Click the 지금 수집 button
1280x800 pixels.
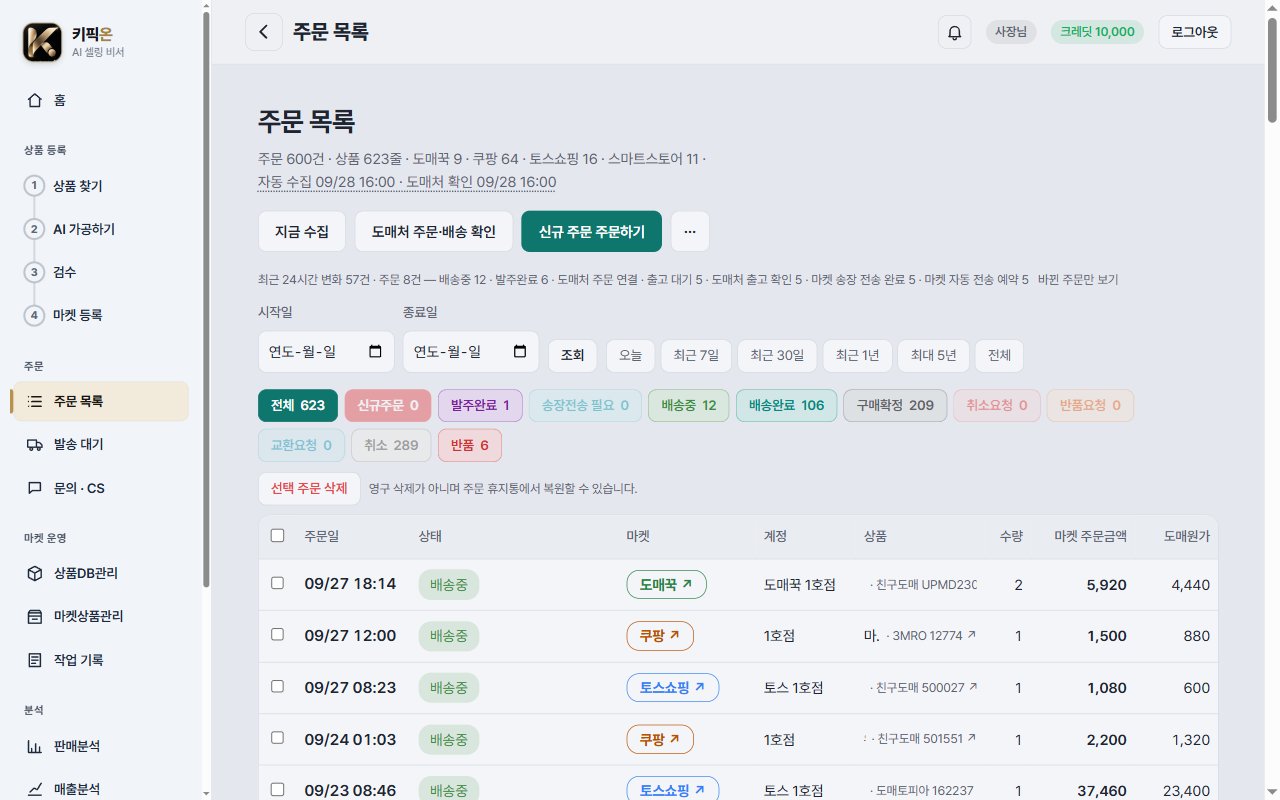pos(302,231)
